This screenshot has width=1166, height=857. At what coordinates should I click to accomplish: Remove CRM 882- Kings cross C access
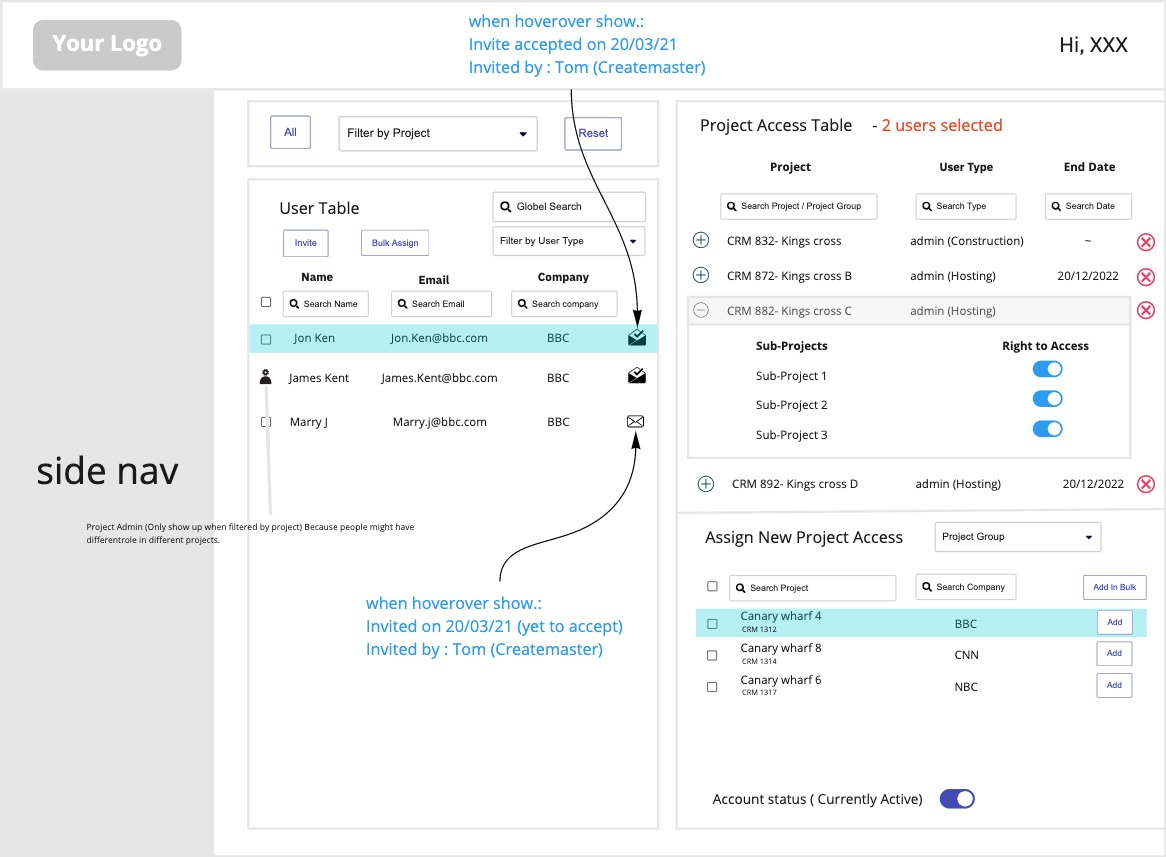click(x=1146, y=310)
